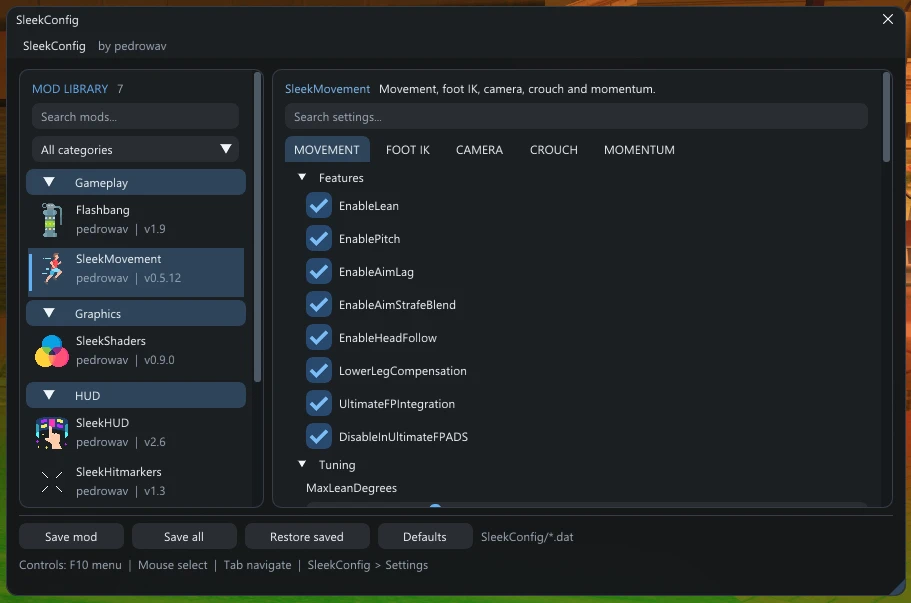
Task: Click Restore saved button
Action: [x=307, y=537]
